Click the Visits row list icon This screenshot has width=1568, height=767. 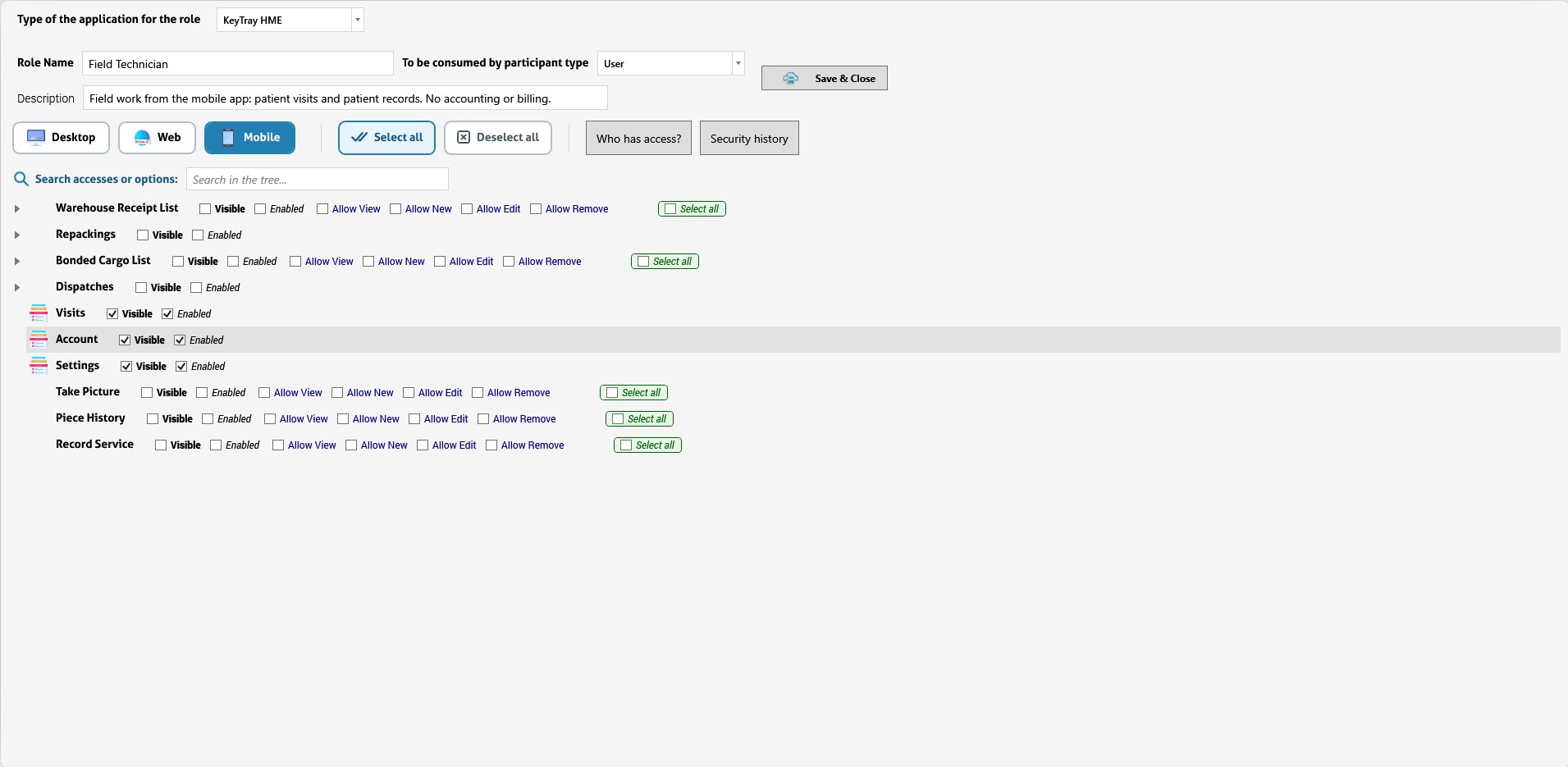point(39,313)
